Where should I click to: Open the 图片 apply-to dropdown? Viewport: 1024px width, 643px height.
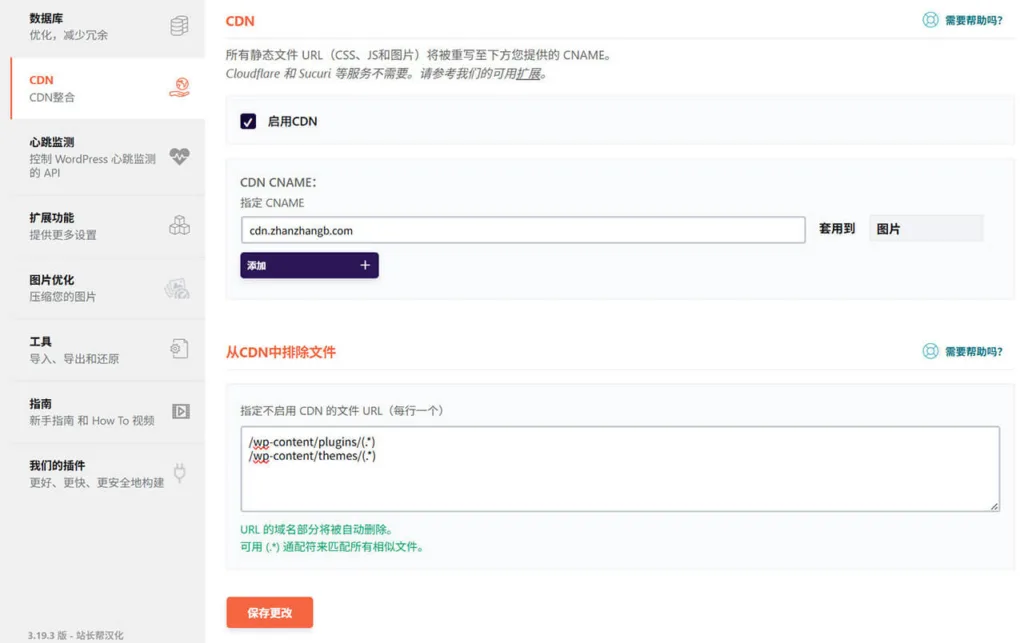click(925, 229)
